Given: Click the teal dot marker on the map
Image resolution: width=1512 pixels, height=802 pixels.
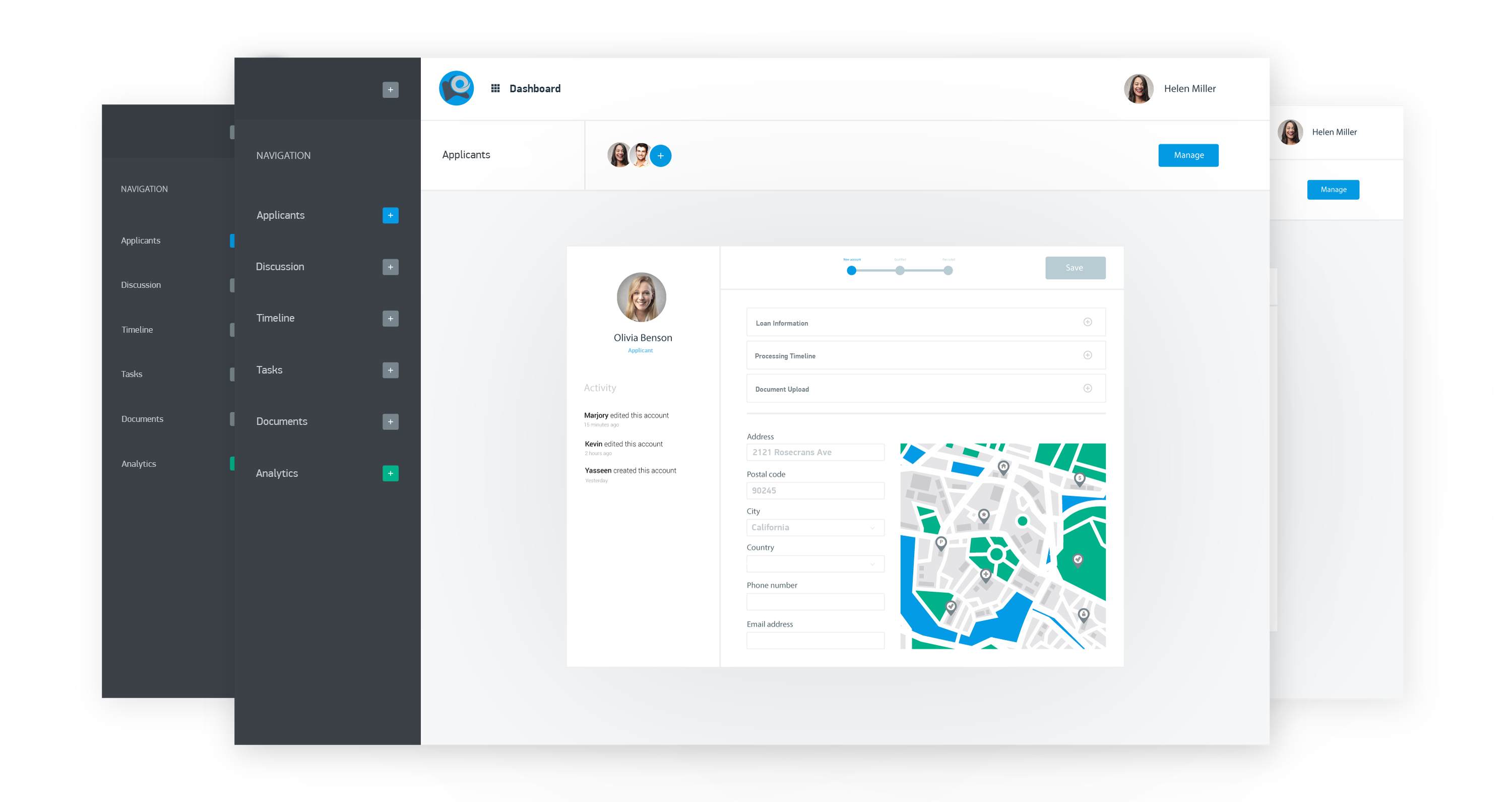Looking at the screenshot, I should 1023,521.
